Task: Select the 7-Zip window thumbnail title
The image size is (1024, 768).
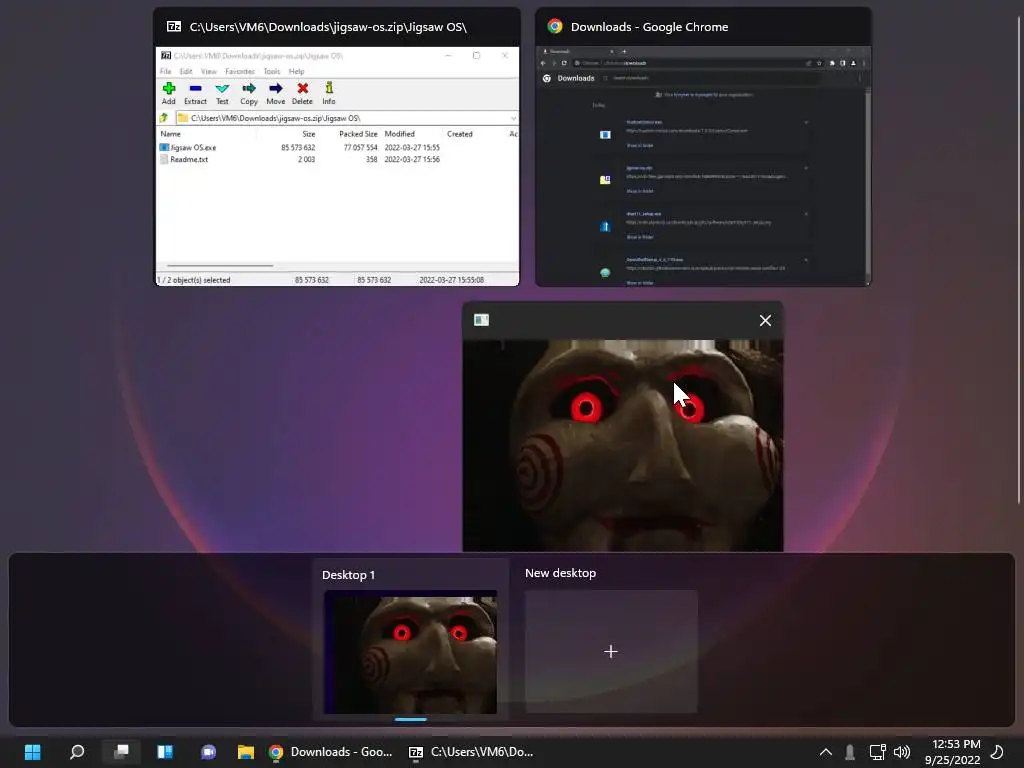Action: (328, 27)
